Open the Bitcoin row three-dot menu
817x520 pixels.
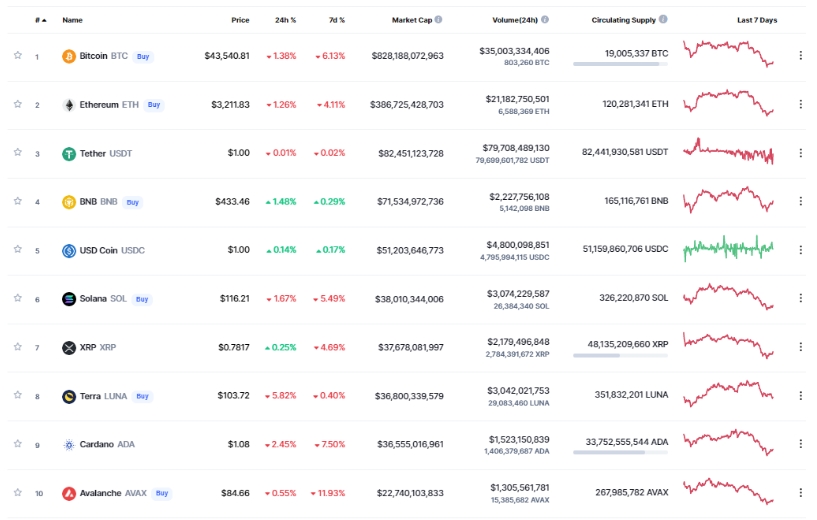click(800, 55)
